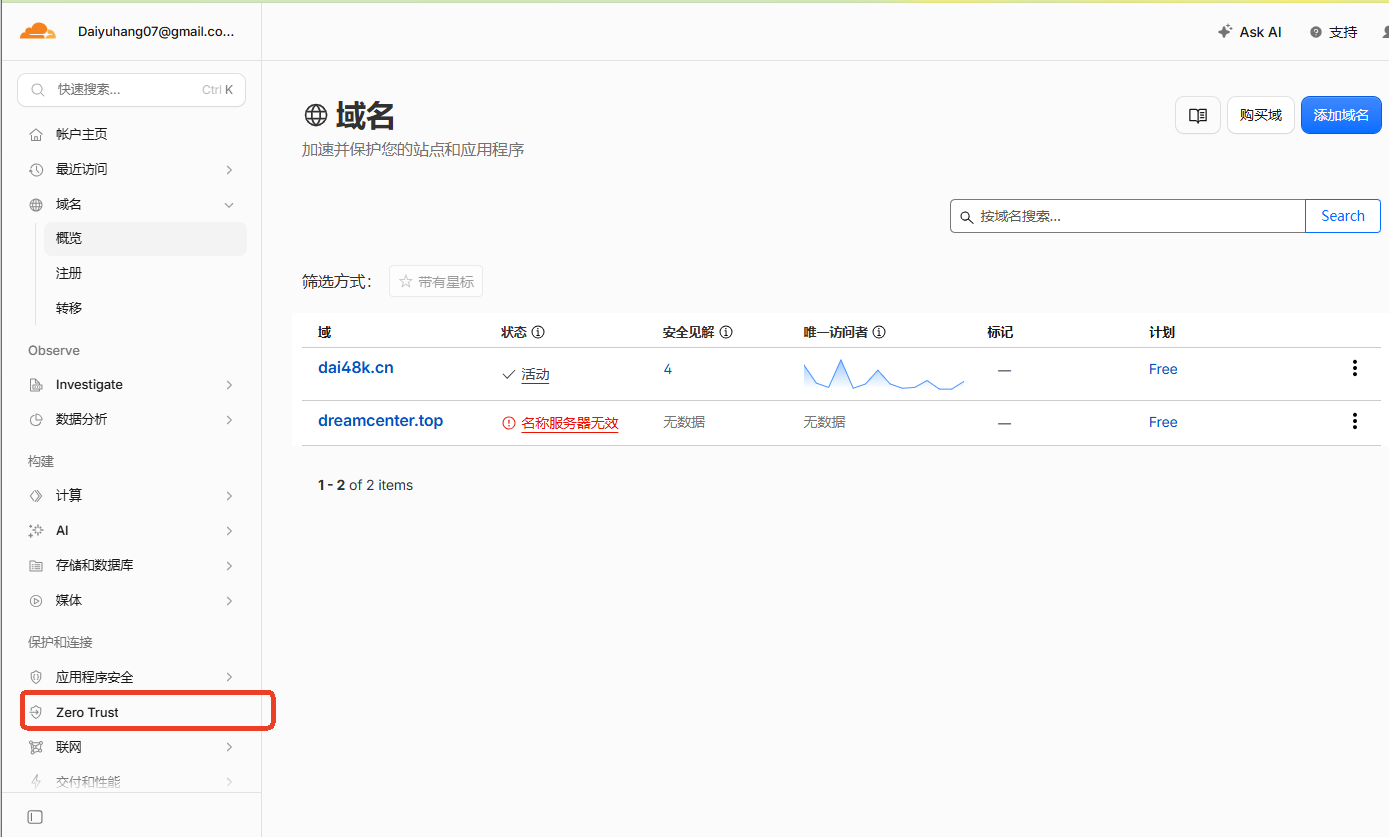Open more options for dai48k.cn
Image resolution: width=1389 pixels, height=837 pixels.
pos(1355,368)
